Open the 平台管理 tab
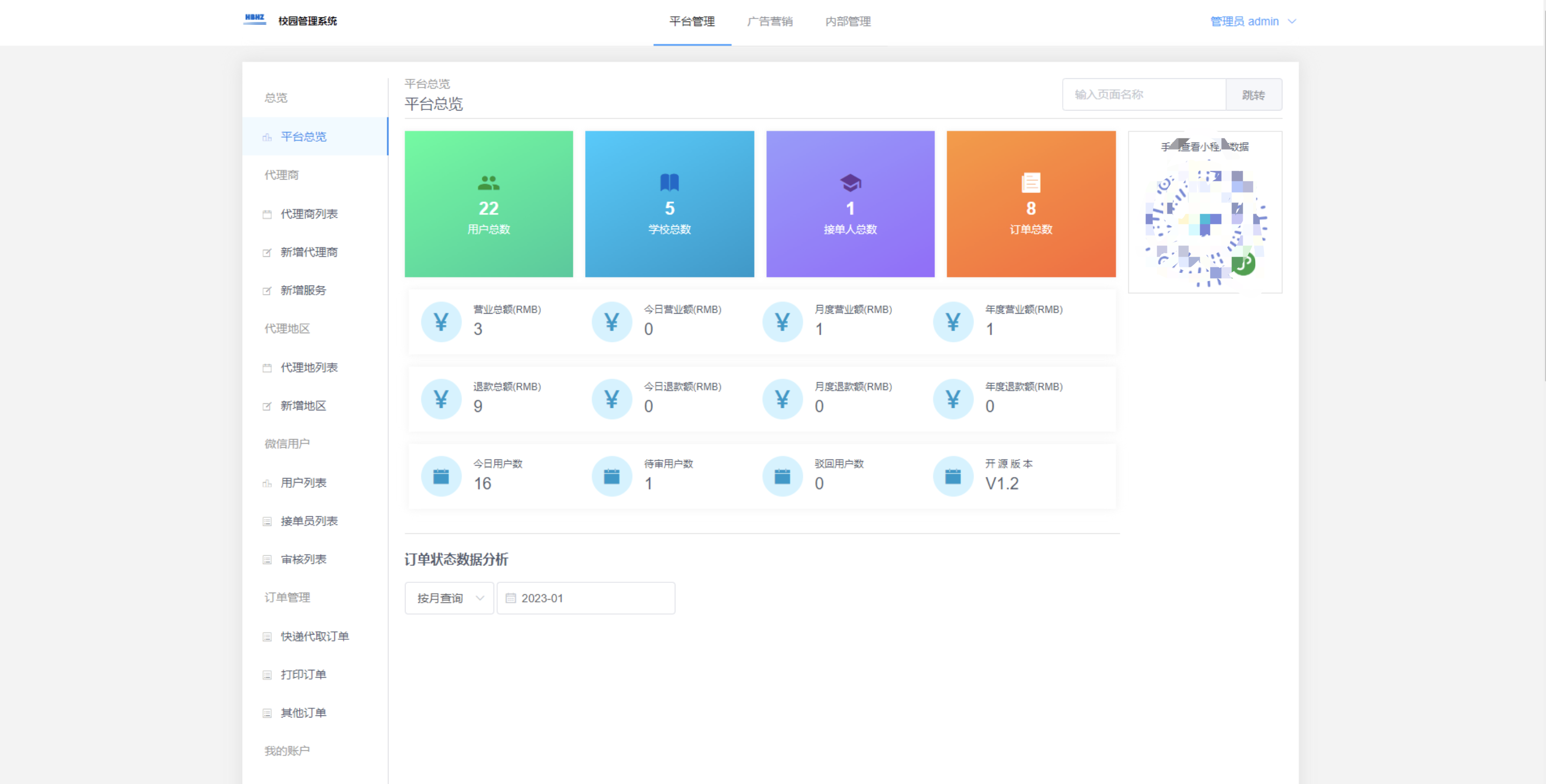This screenshot has height=784, width=1546. (x=692, y=21)
